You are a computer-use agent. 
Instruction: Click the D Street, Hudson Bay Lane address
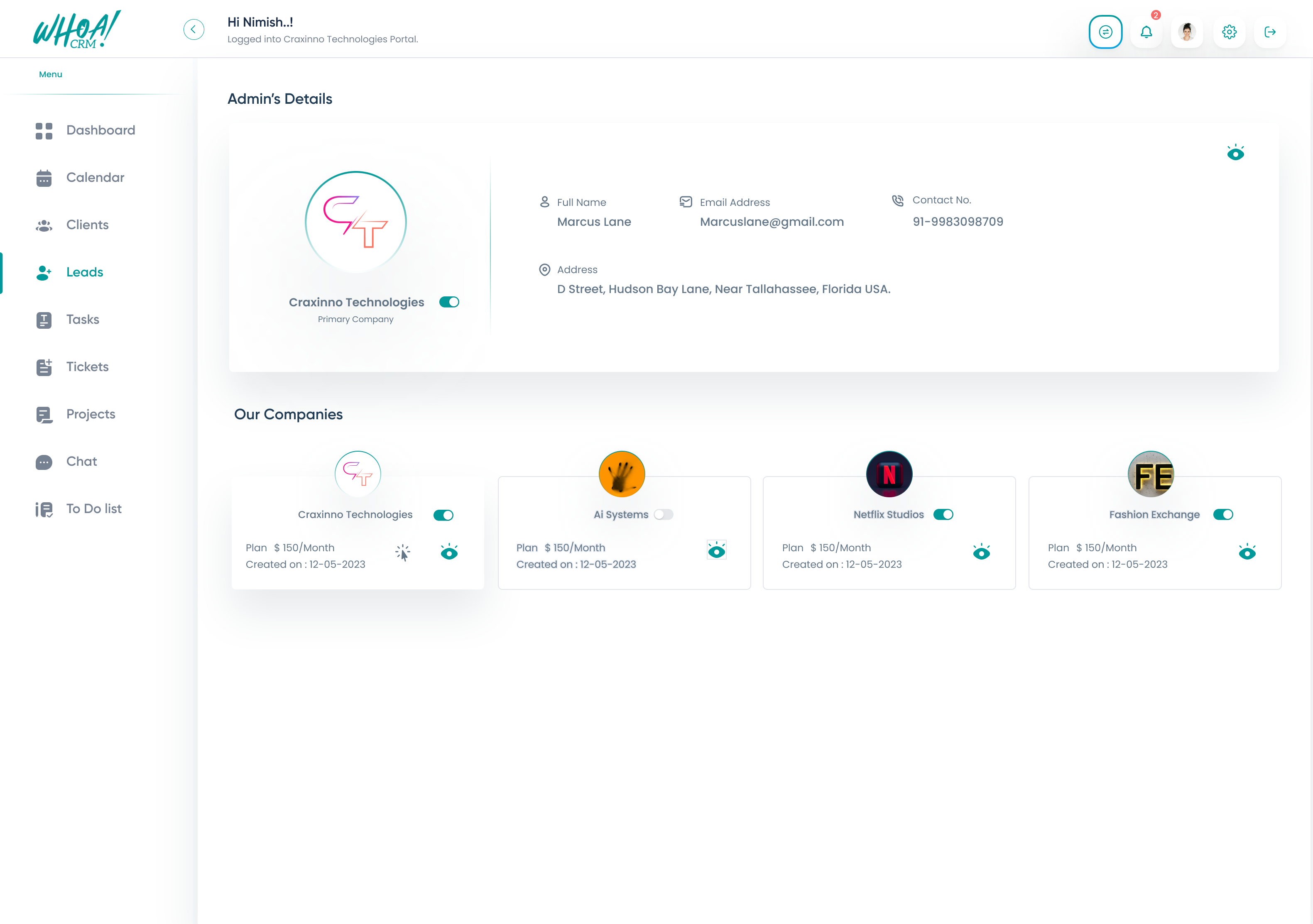[x=724, y=289]
